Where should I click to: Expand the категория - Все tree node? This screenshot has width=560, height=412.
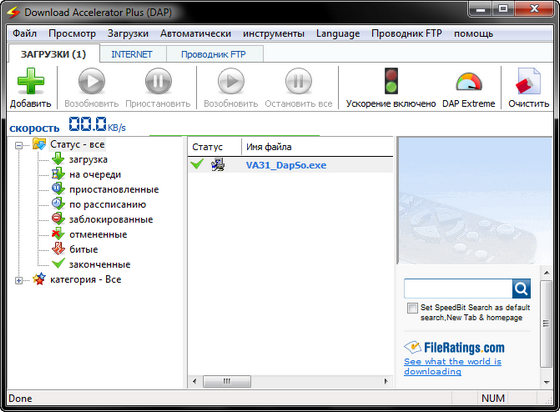(x=19, y=281)
